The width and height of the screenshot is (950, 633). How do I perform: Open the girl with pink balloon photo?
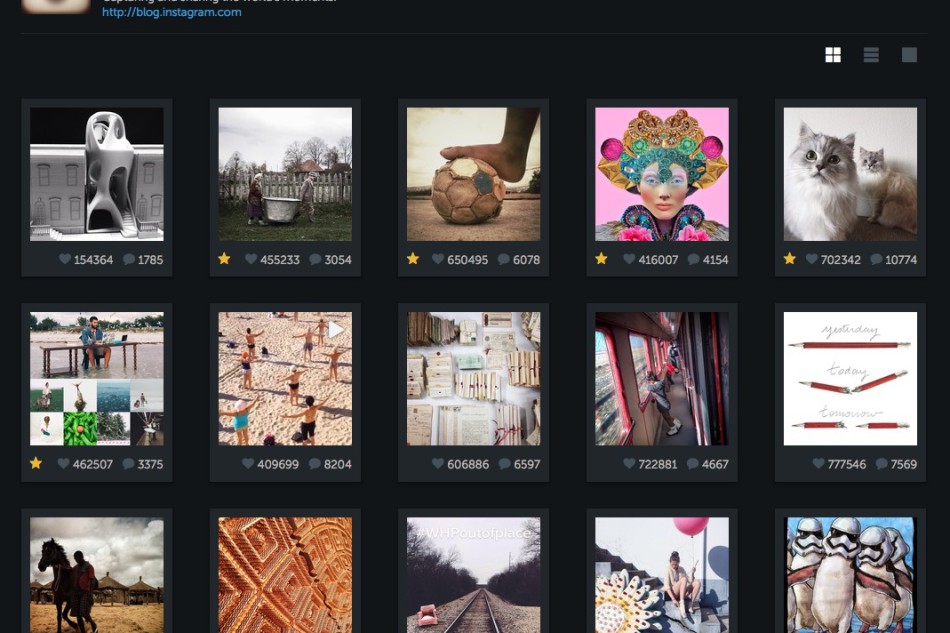click(x=662, y=575)
